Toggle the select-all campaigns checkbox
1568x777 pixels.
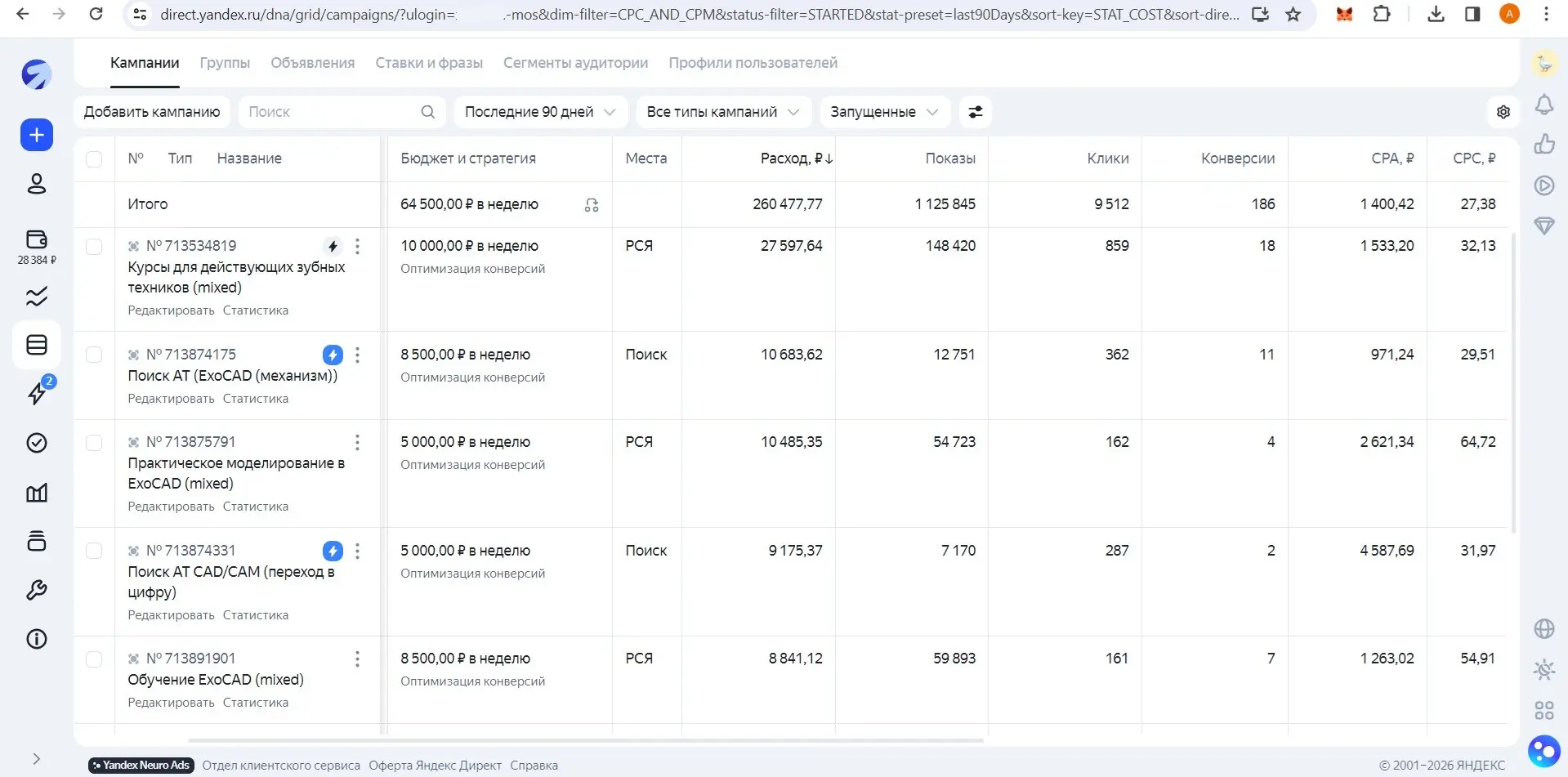click(94, 159)
